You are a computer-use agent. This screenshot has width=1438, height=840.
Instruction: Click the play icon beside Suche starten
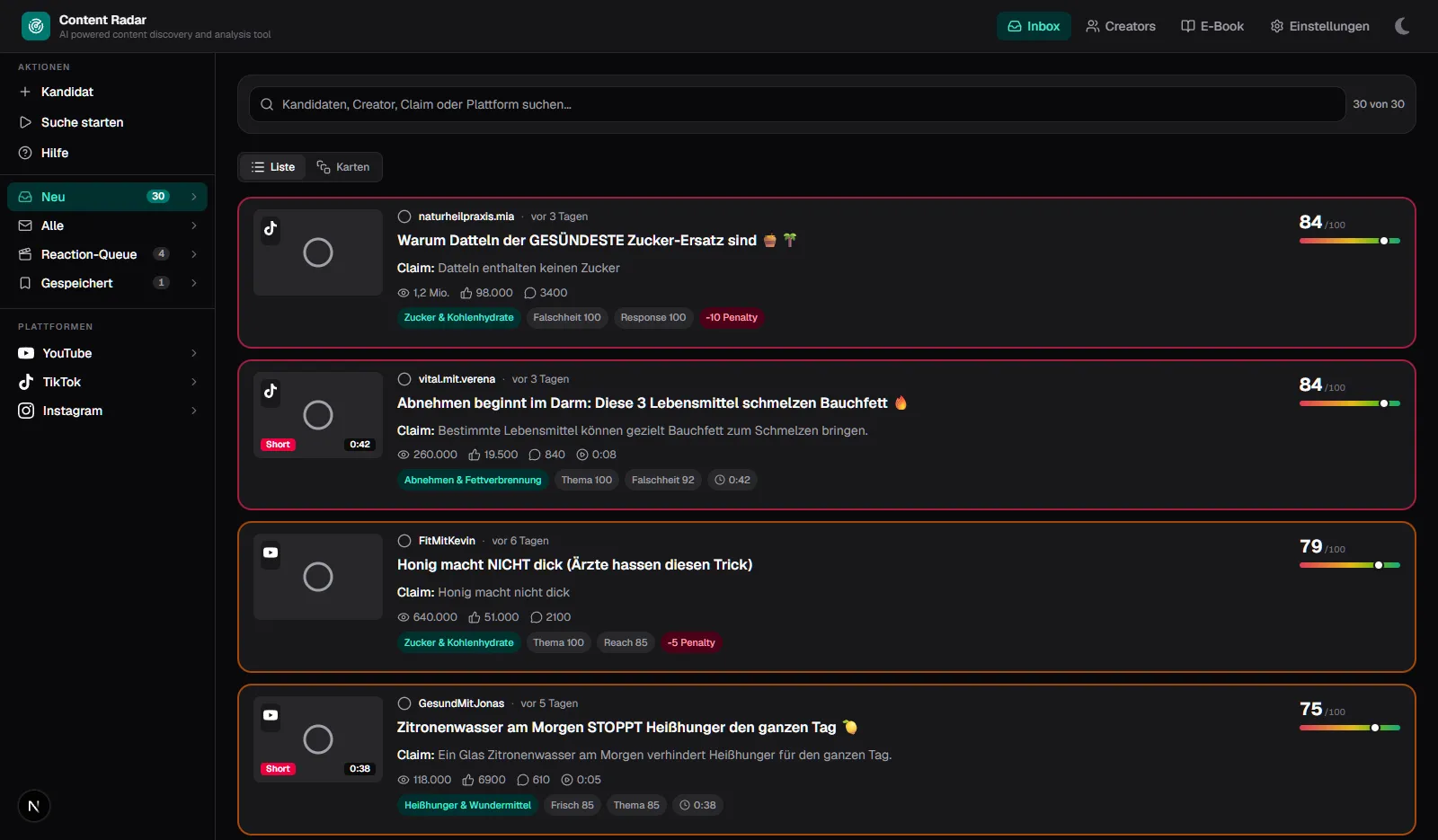25,122
